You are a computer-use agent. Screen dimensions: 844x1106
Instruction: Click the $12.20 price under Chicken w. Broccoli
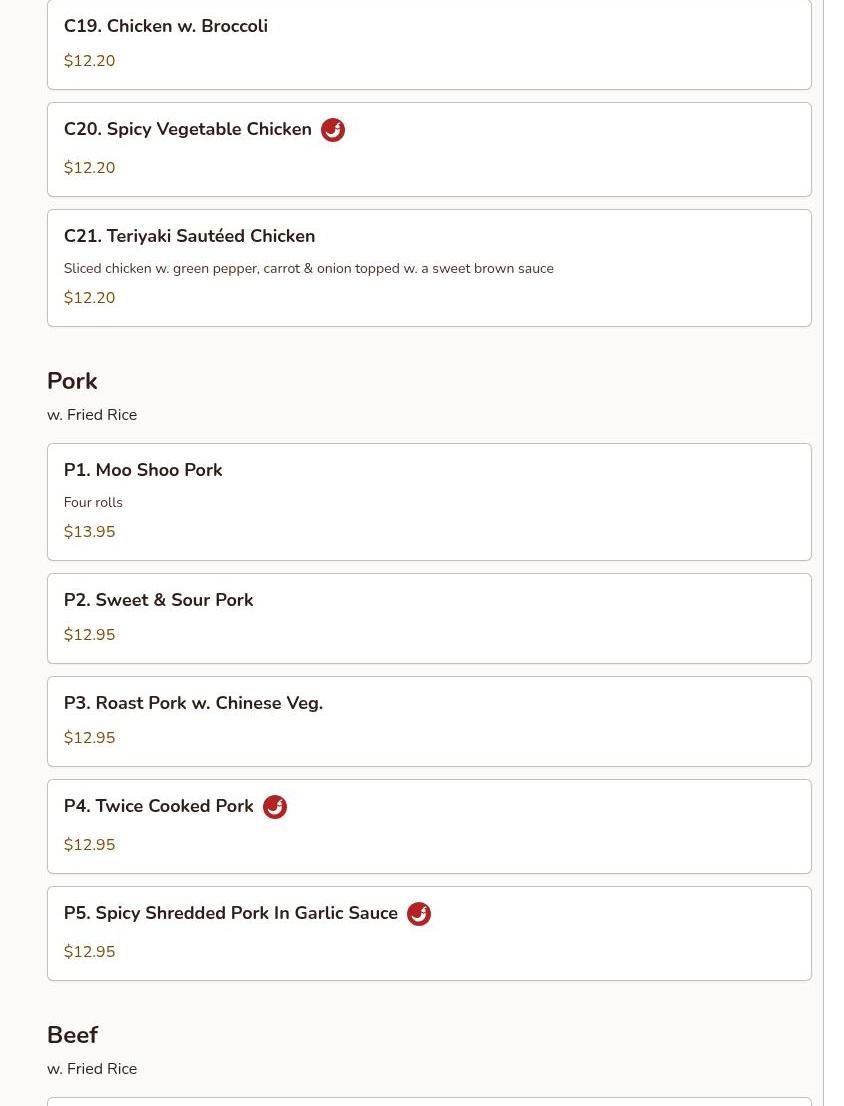(90, 61)
